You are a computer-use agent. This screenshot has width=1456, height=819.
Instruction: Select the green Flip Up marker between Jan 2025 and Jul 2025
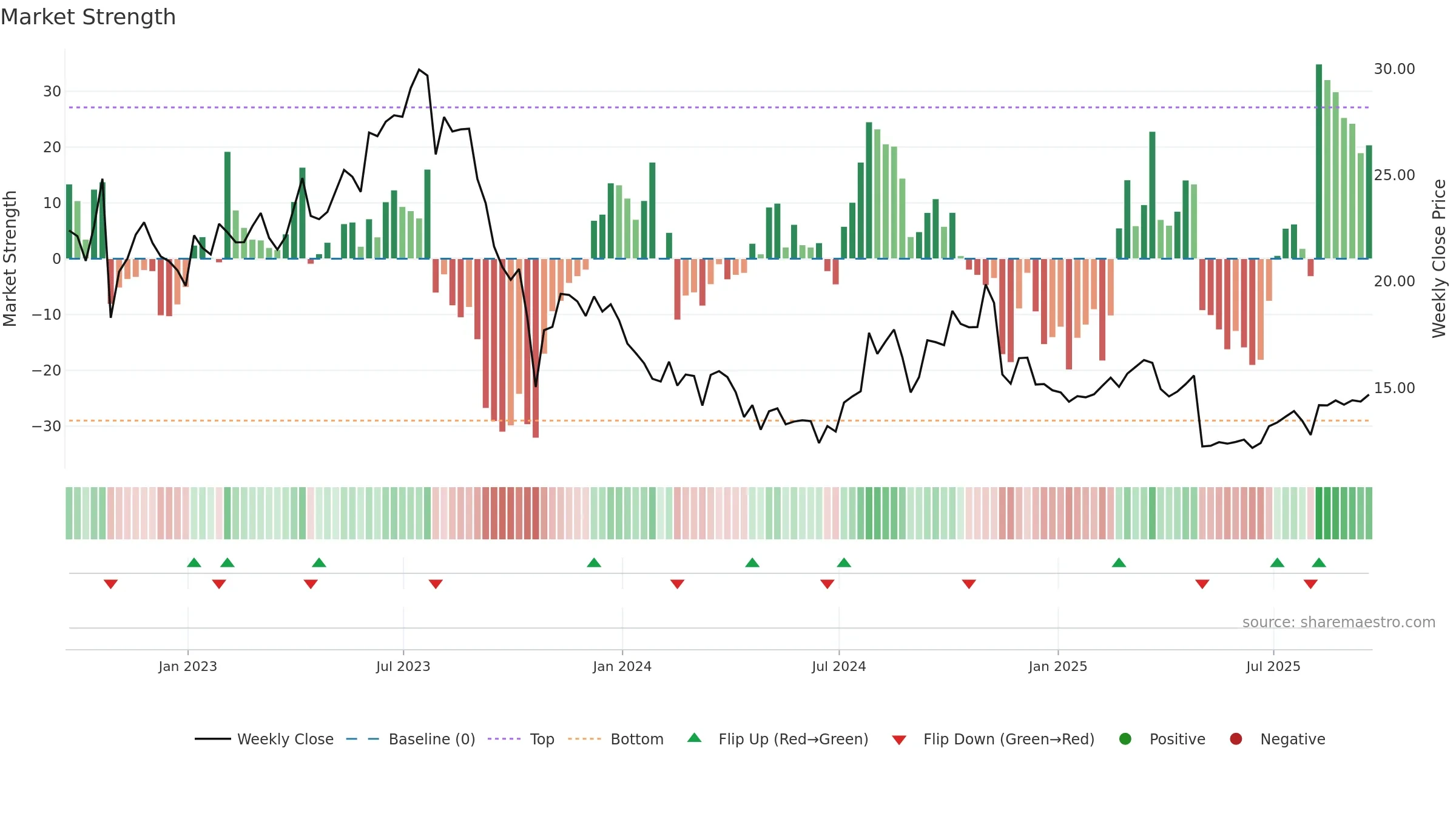click(x=1119, y=562)
